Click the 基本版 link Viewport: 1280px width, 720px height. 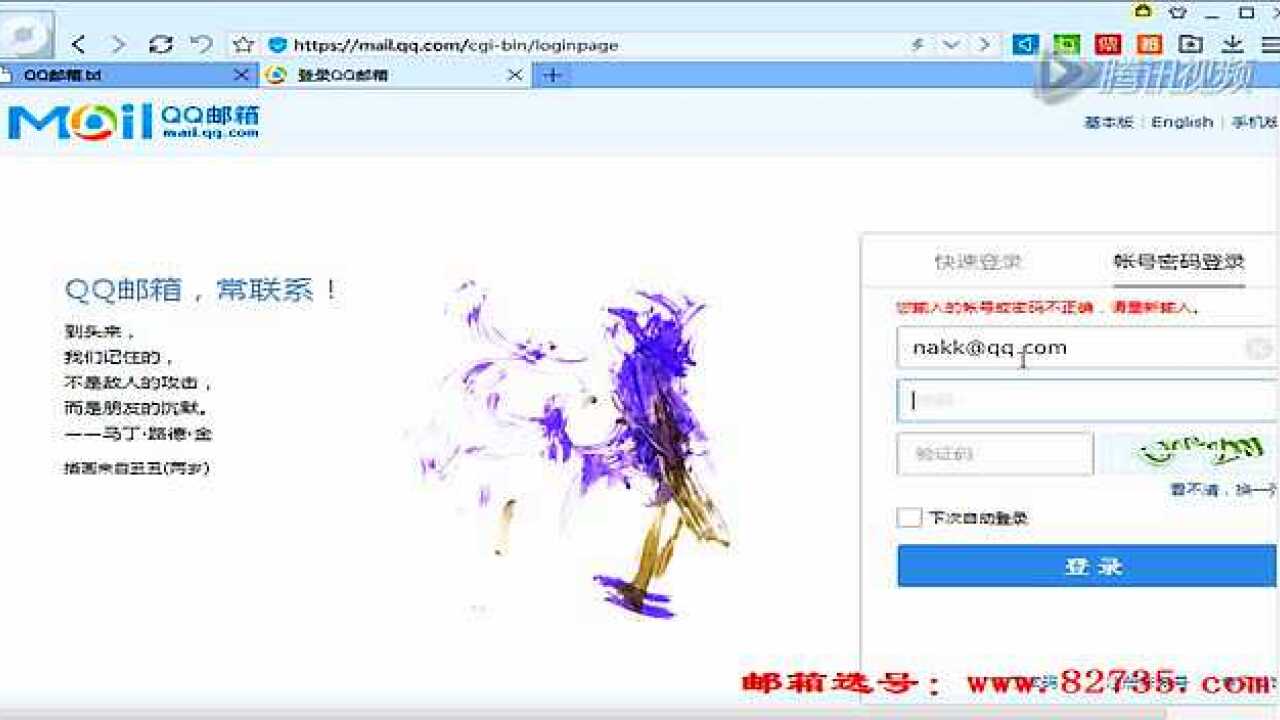point(1109,122)
